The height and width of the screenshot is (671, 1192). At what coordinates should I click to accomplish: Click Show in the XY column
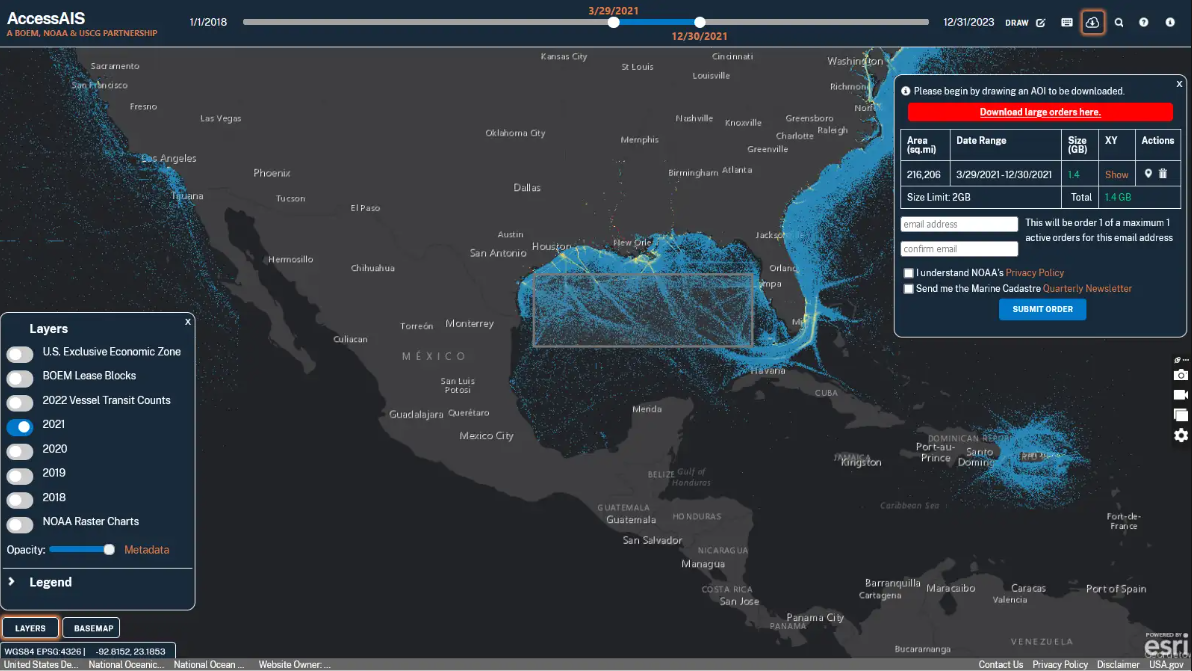coord(1116,175)
